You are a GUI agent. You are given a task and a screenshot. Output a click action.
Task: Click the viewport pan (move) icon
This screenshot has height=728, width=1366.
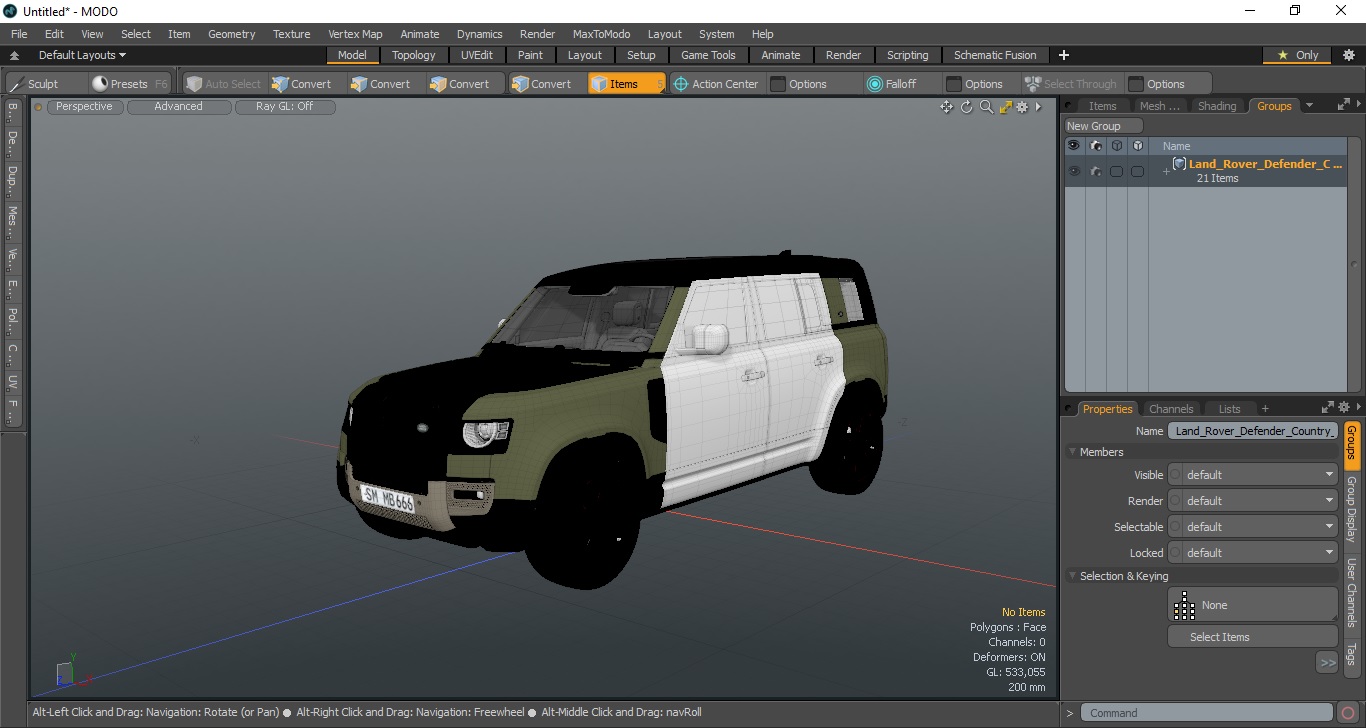(x=946, y=107)
